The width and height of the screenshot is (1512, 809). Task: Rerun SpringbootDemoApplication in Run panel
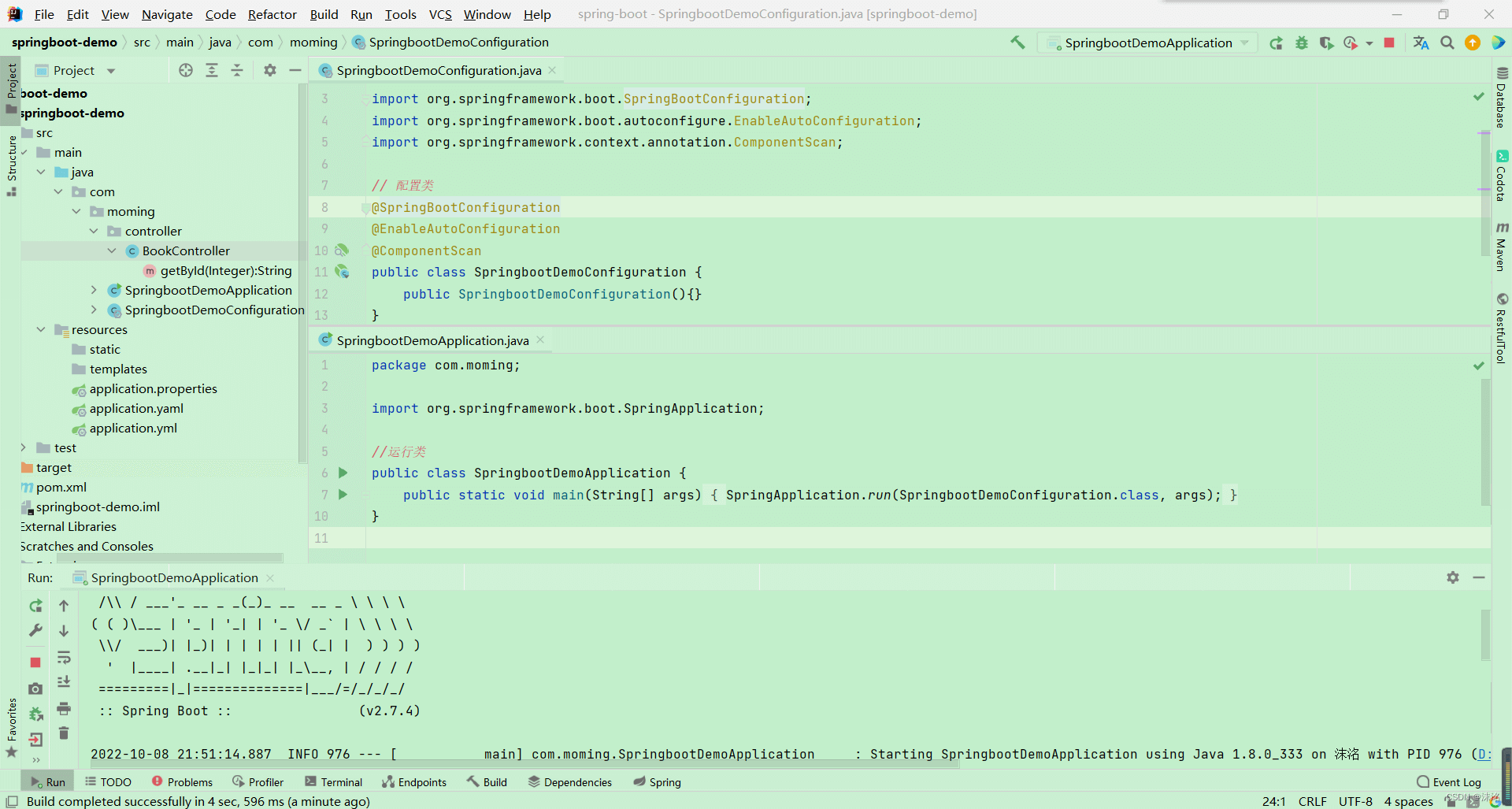click(35, 606)
